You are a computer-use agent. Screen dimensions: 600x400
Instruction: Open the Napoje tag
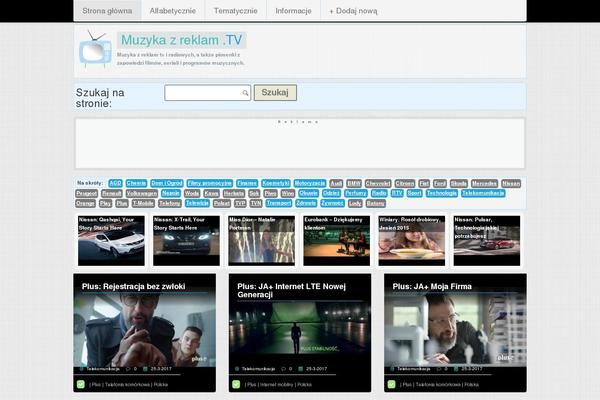(171, 193)
